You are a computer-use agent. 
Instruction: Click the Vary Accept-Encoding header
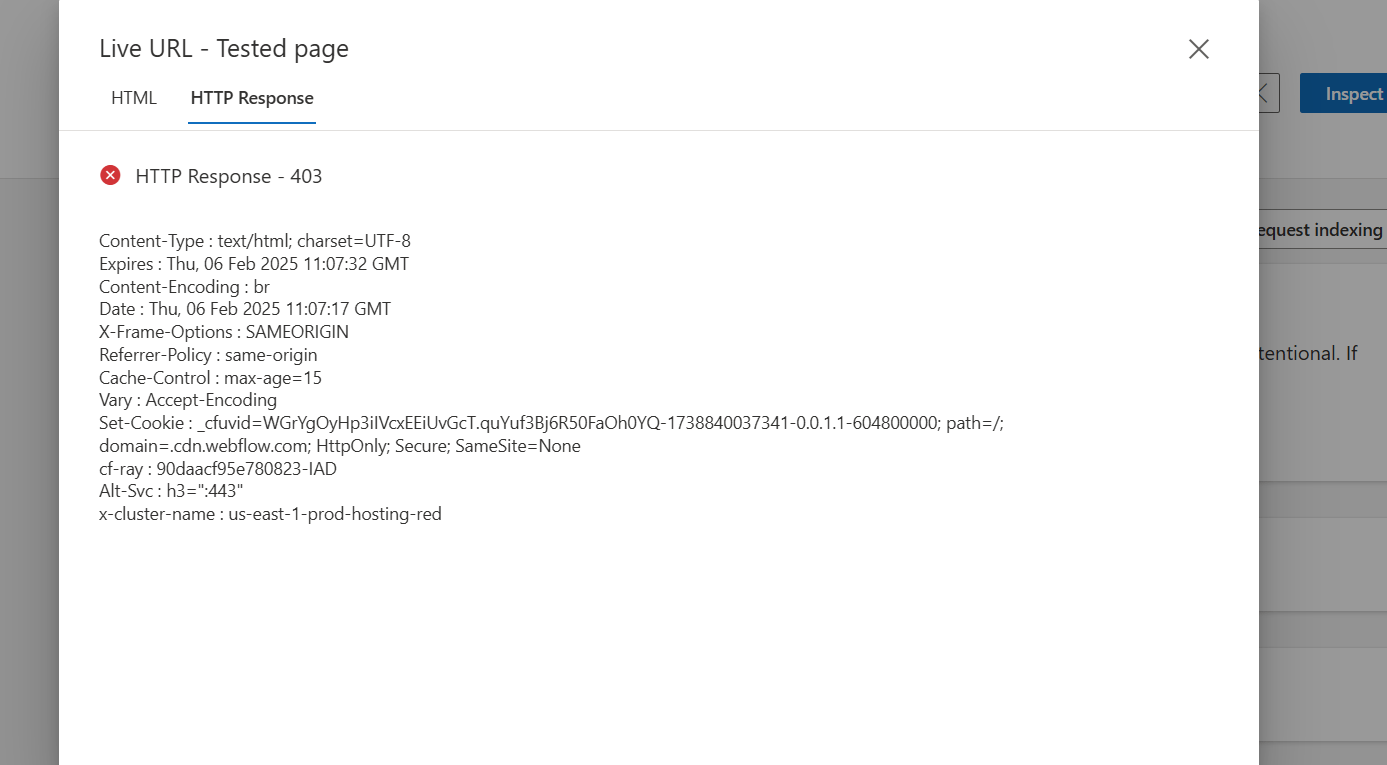pos(187,399)
